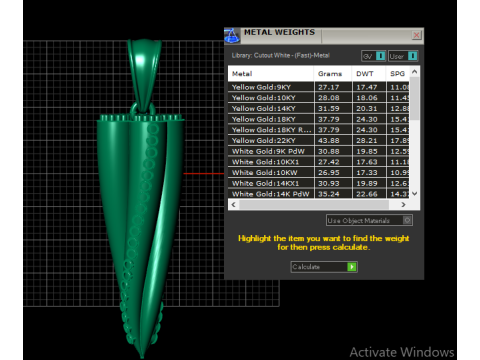Select the White Gold:14K PdW row
480x360 pixels.
click(319, 194)
